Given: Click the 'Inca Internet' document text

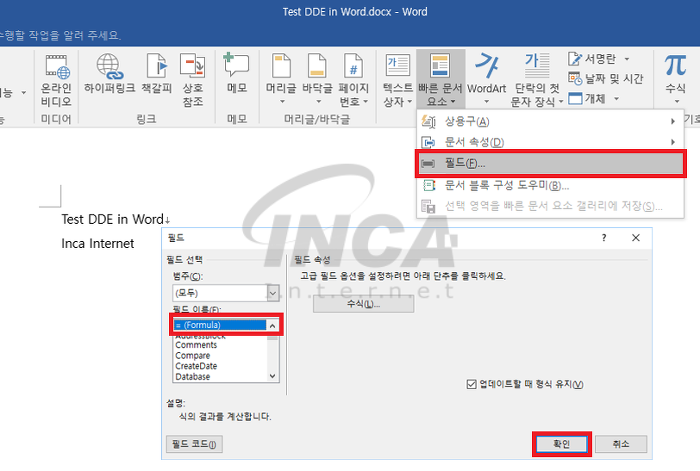Looking at the screenshot, I should (97, 243).
